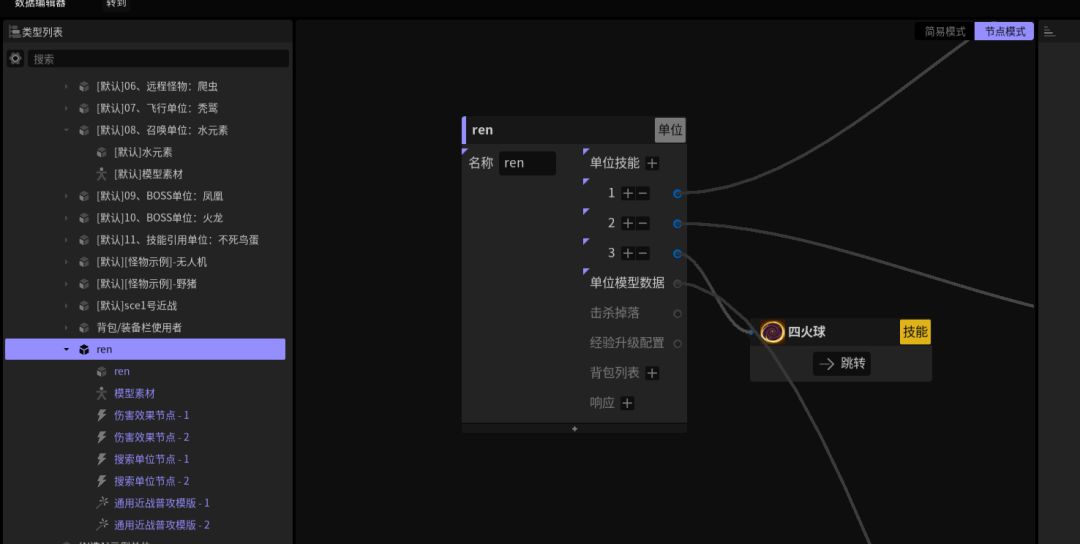This screenshot has width=1080, height=544.
Task: Click output port of skill slot 2
Action: 677,224
